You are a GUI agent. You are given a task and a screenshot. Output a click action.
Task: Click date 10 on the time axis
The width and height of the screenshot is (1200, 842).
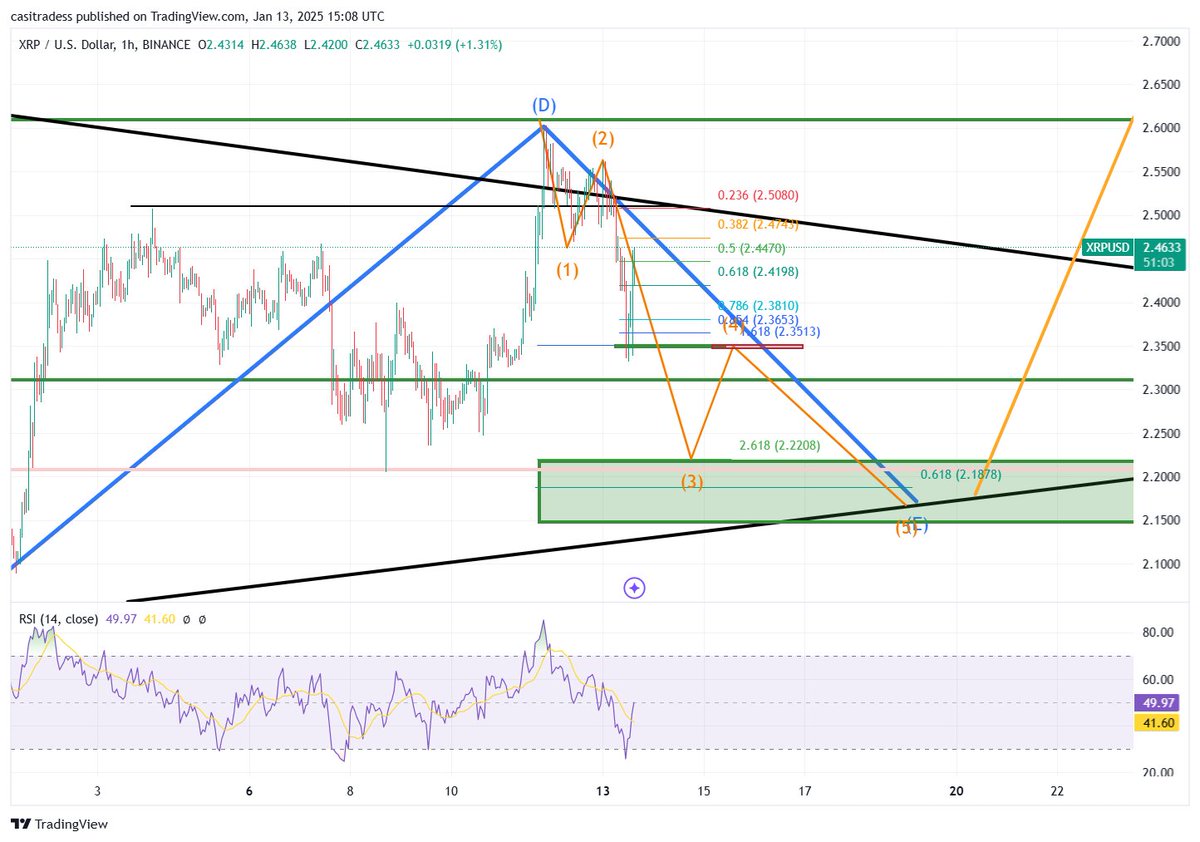451,791
